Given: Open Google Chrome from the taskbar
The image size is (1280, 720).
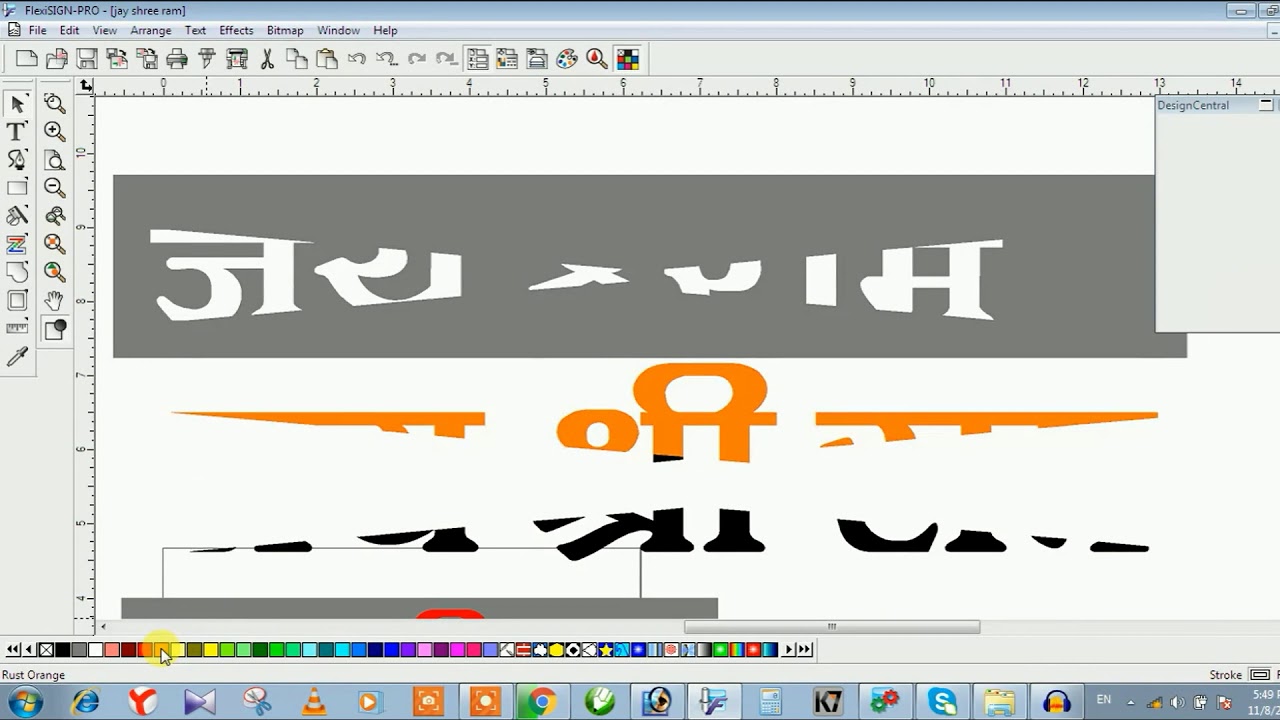Looking at the screenshot, I should pos(542,701).
